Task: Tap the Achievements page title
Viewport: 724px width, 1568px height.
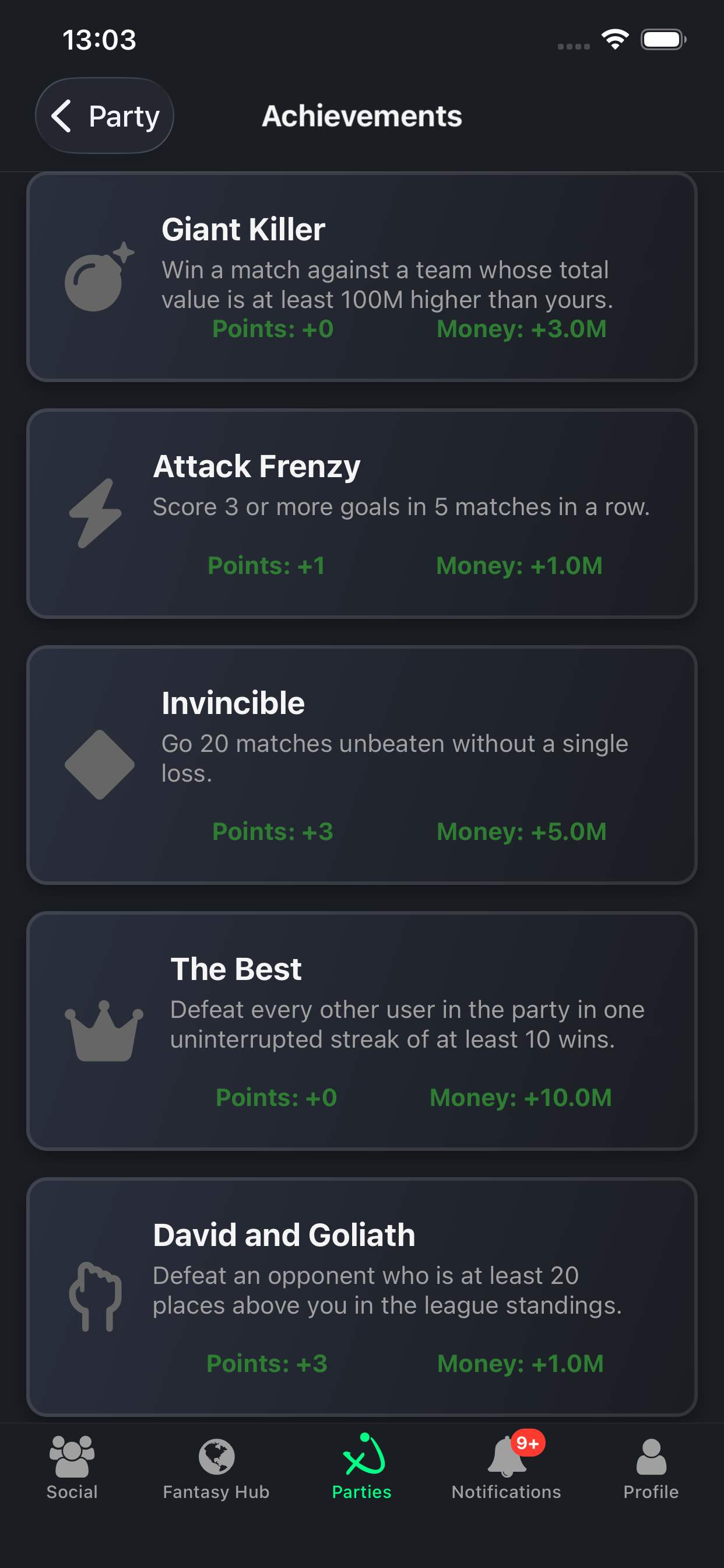Action: pos(361,116)
